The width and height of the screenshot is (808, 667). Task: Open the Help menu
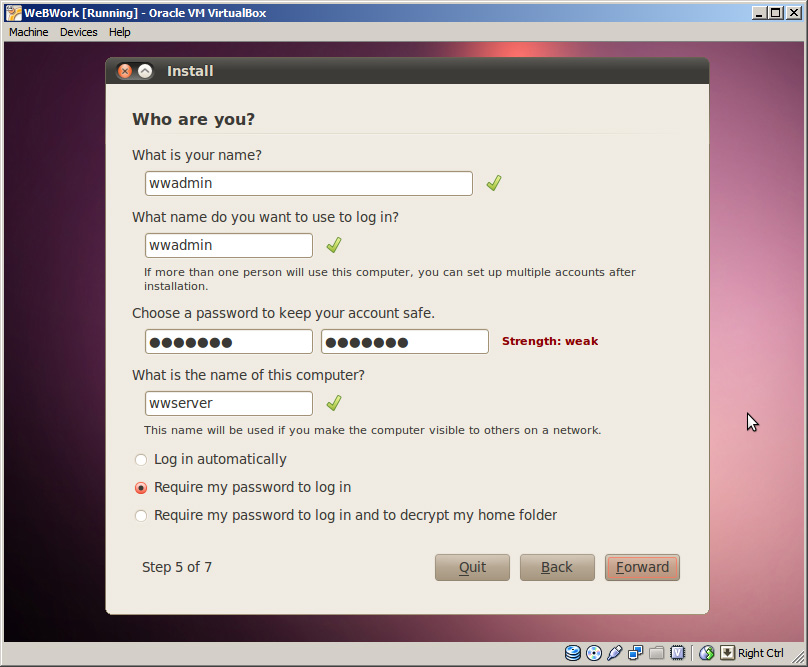(120, 32)
